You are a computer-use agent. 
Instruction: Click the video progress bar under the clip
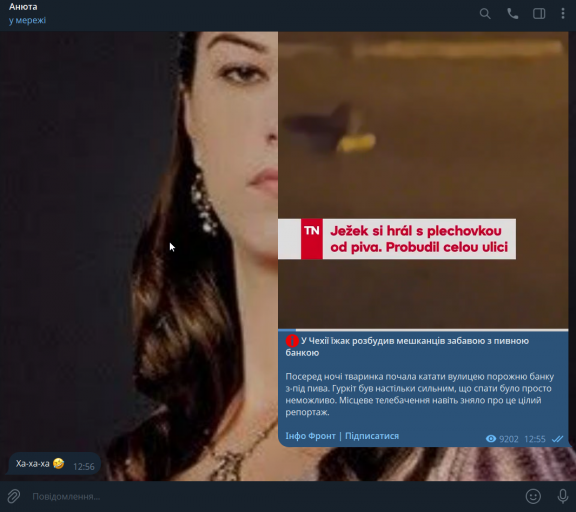(x=423, y=330)
